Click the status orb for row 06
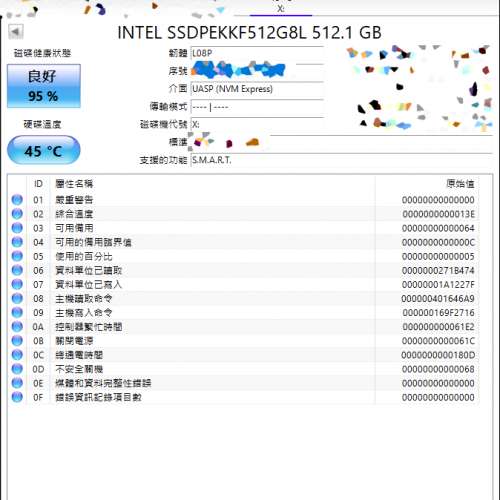Screen dimensions: 500x500 (17, 270)
